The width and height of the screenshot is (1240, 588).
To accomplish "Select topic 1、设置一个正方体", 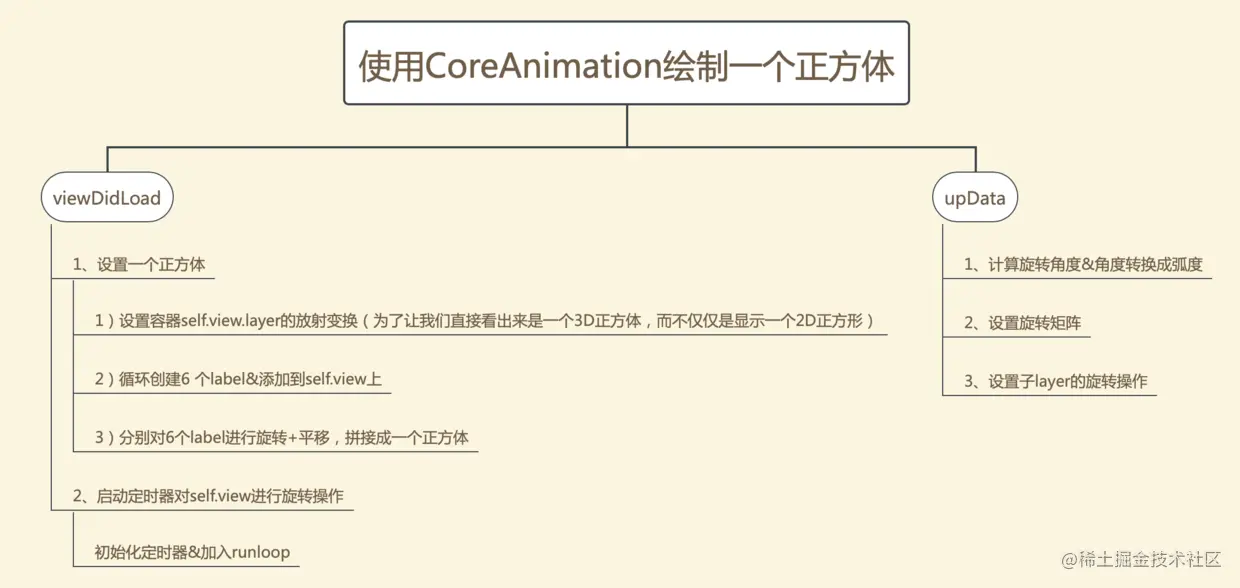I will point(139,265).
